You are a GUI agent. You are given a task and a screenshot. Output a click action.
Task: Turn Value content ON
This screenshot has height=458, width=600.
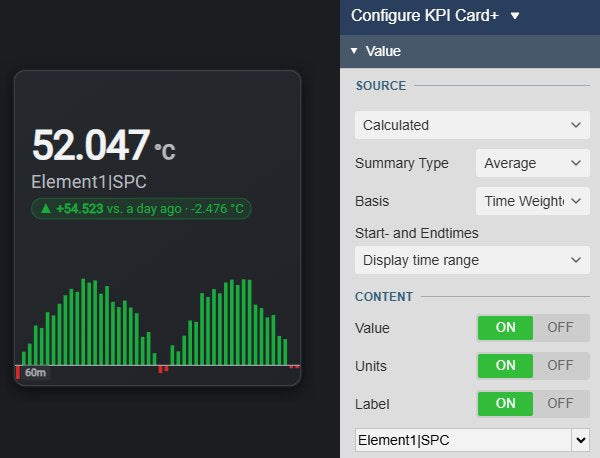(505, 328)
